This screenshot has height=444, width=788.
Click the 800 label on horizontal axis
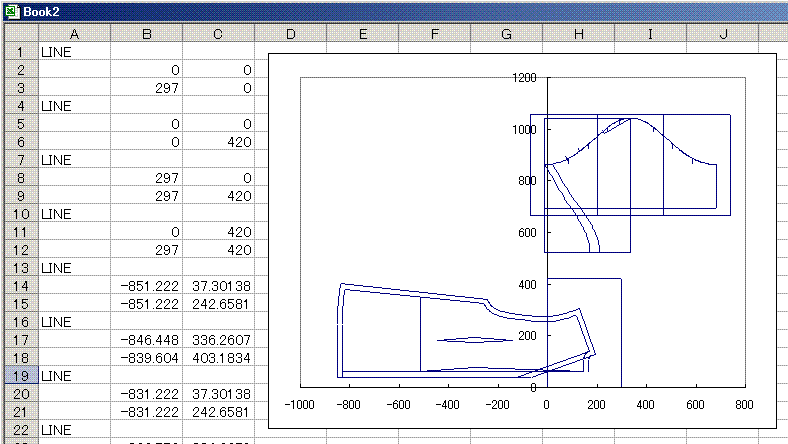click(743, 405)
